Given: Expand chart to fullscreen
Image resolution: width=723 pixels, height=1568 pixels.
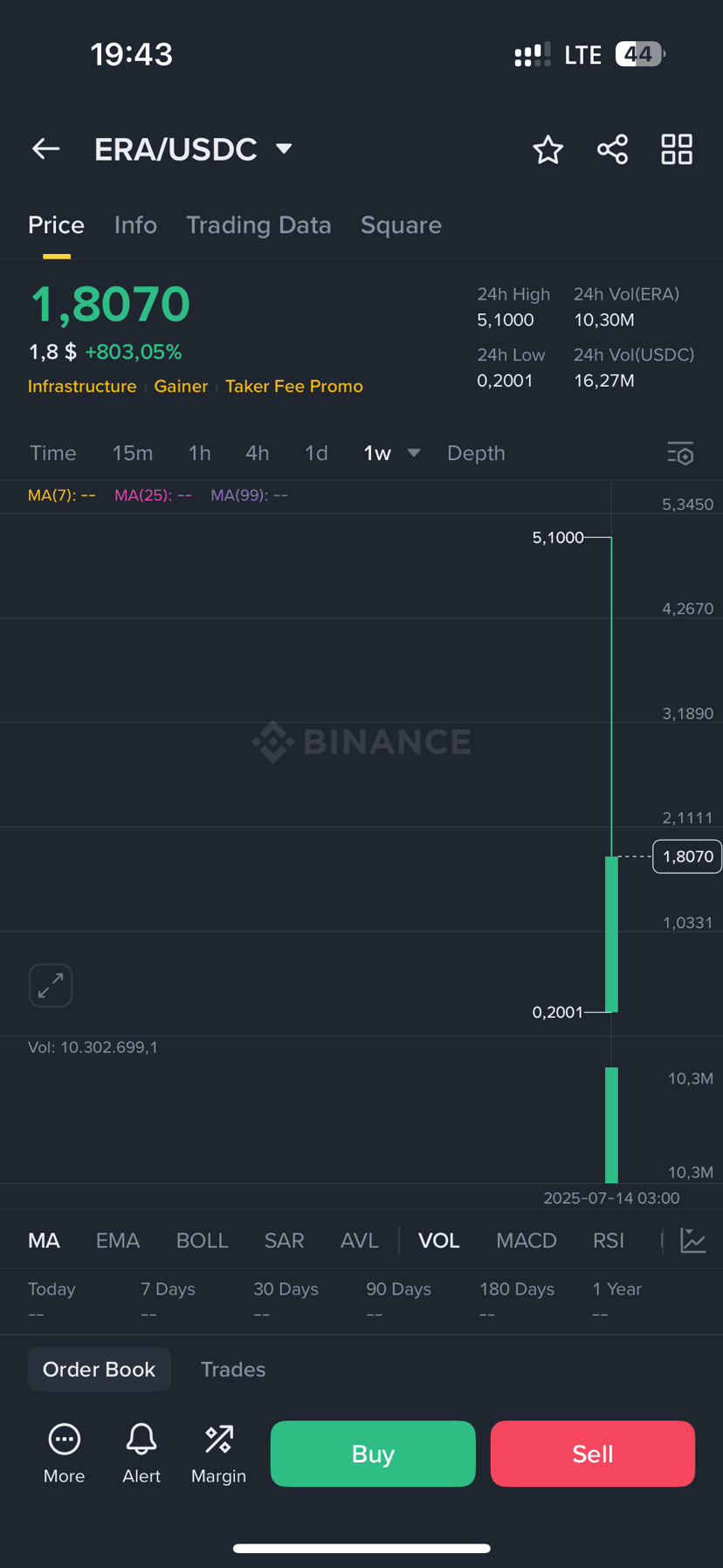Looking at the screenshot, I should 51,986.
